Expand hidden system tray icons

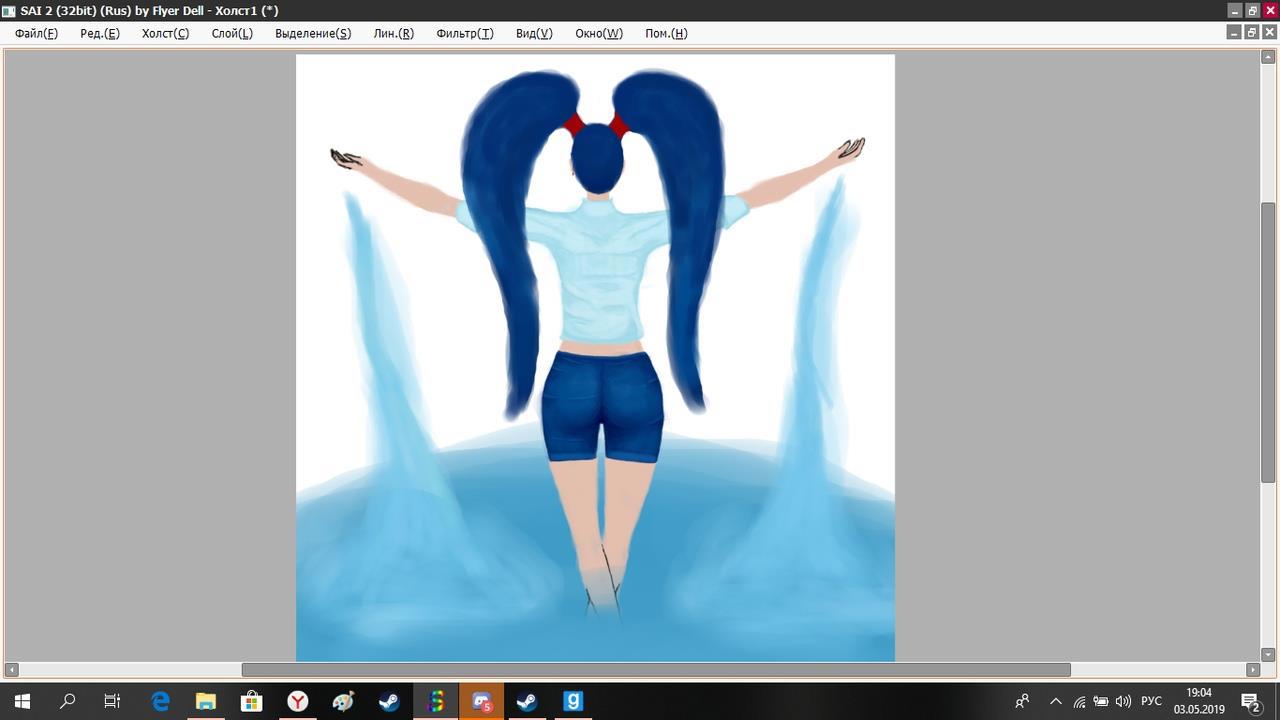coord(1055,701)
